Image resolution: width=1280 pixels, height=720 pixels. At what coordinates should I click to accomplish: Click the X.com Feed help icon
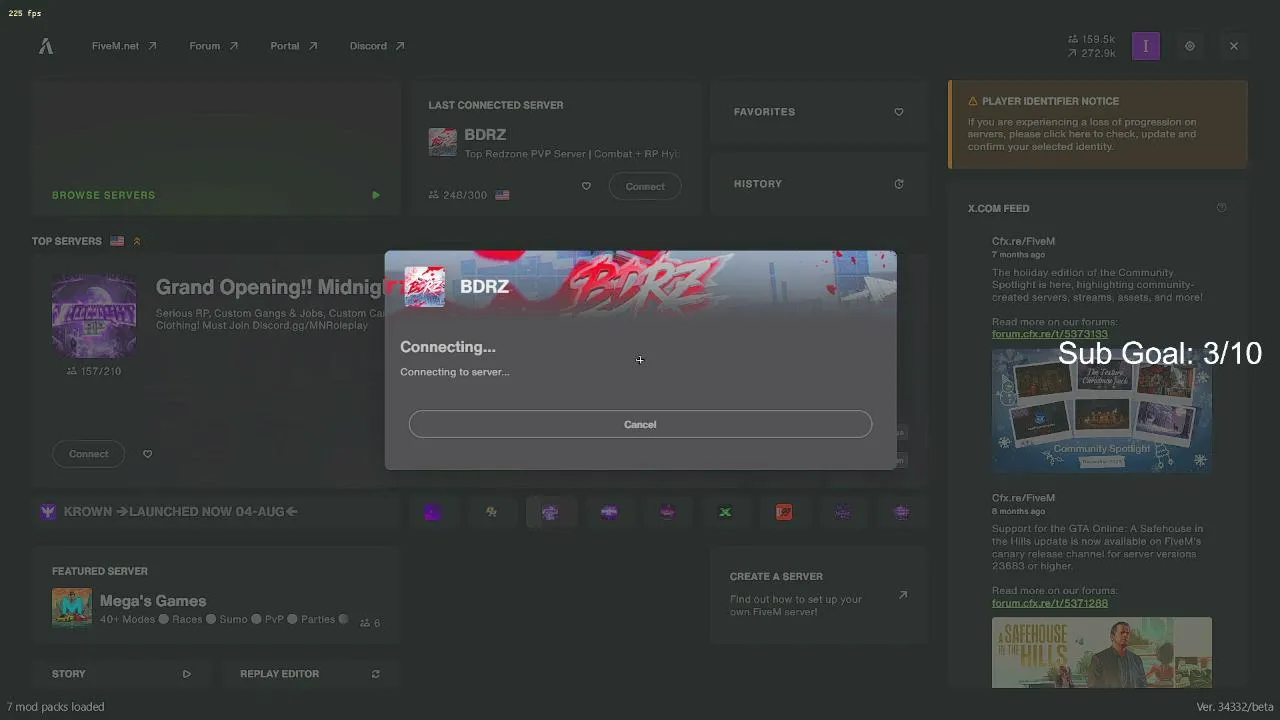click(1221, 208)
